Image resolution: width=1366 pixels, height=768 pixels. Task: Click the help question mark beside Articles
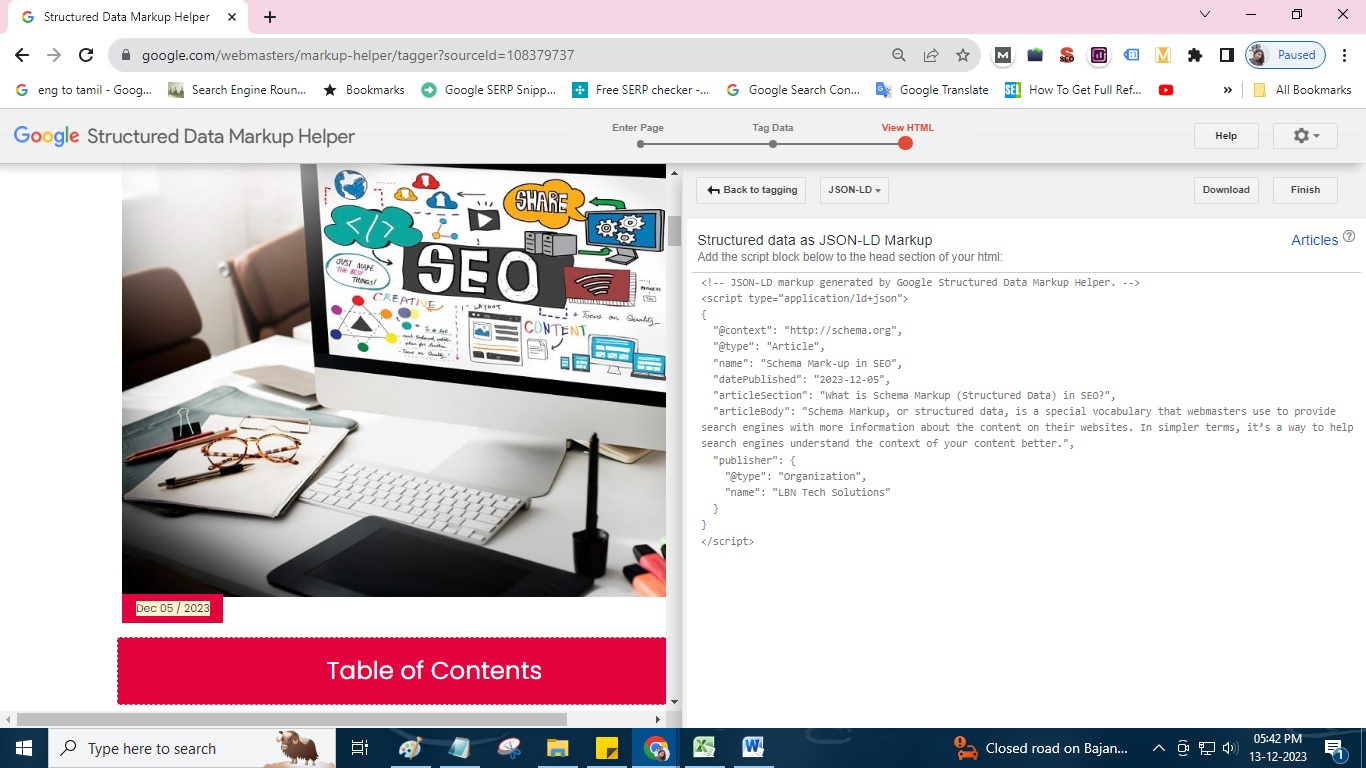tap(1349, 237)
